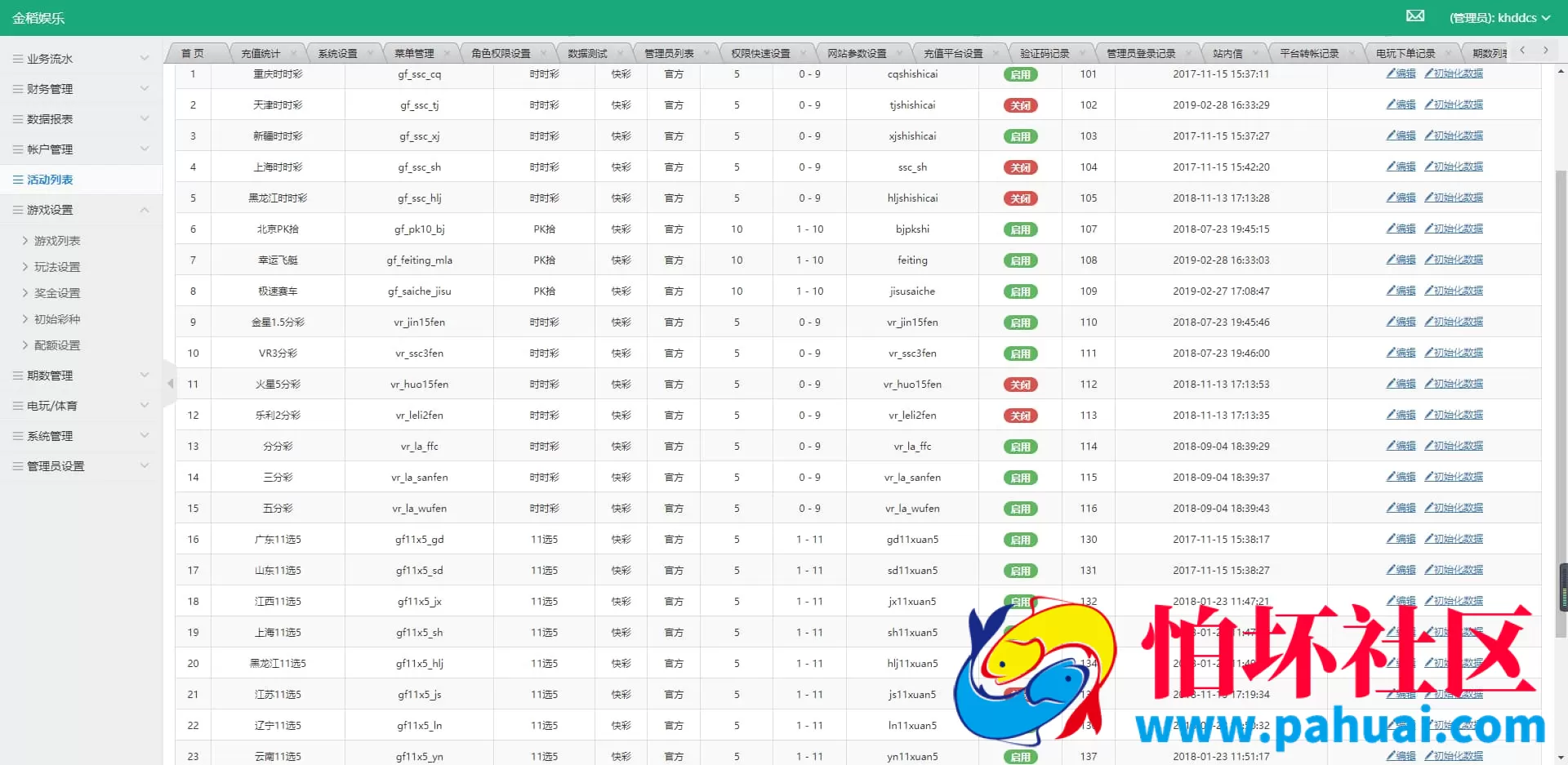The width and height of the screenshot is (1568, 765).
Task: Toggle 启用 status for 重庆时时彩 row
Action: click(1020, 74)
